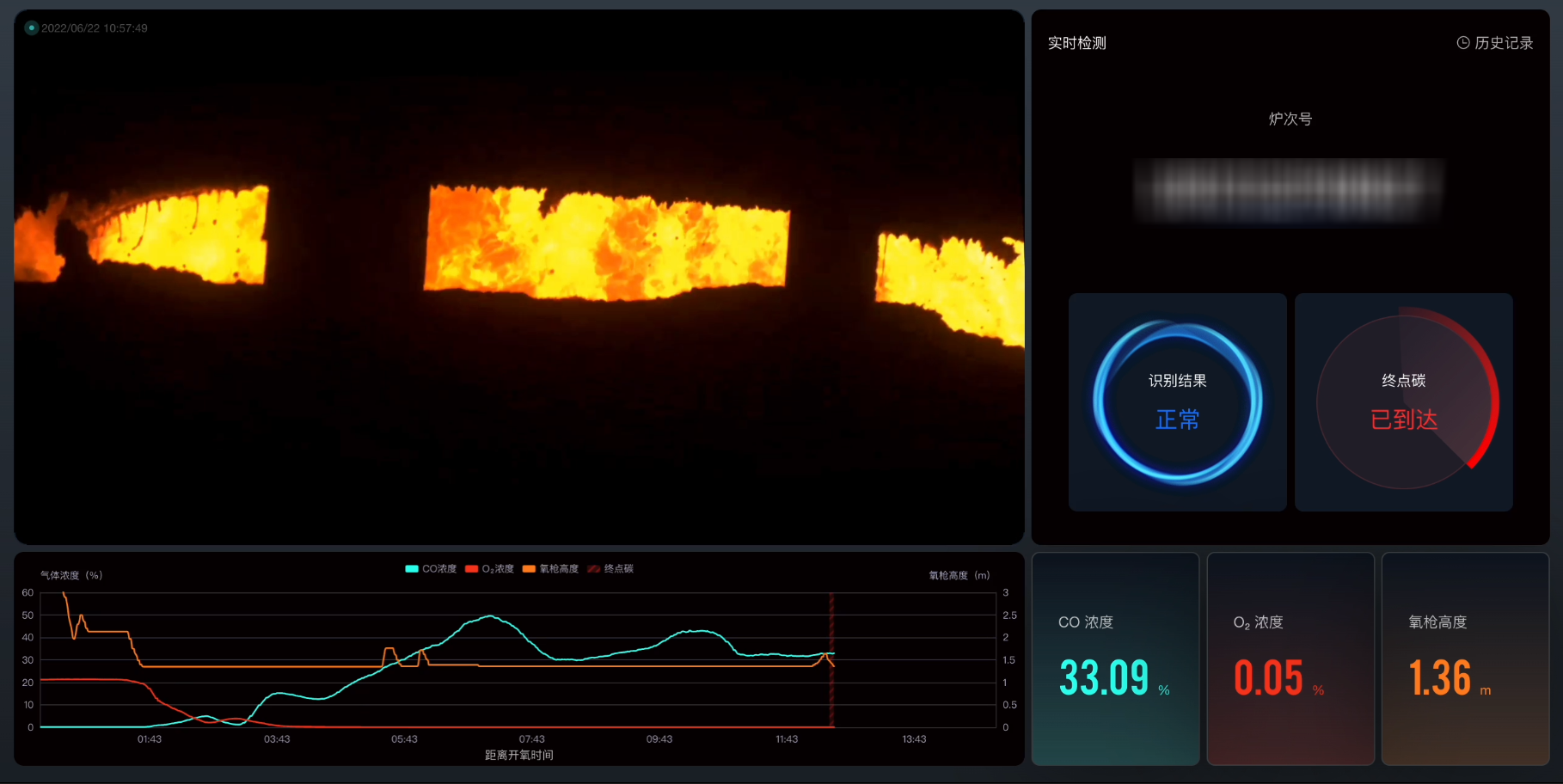Click the orange 氧枪高度 legend swatch

tap(529, 569)
